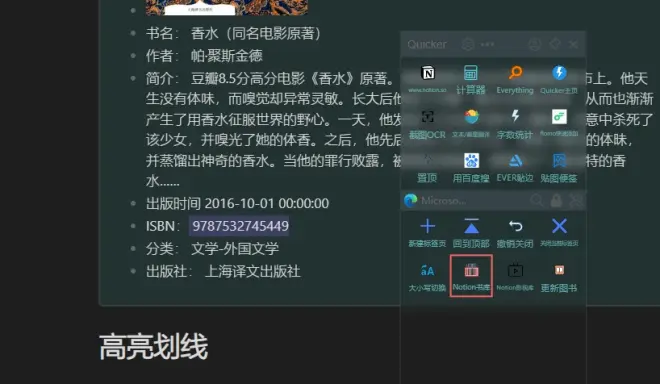Viewport: 660px width, 384px height.
Task: Click the Microsoft Edge app icon in Quicker
Action: pos(410,200)
